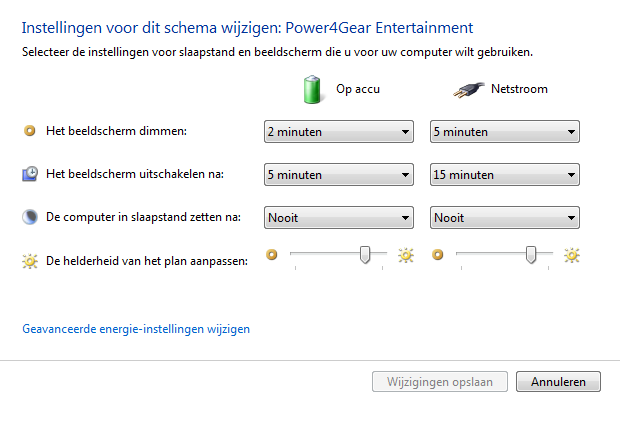Click the dim display icon
This screenshot has height=422, width=620.
coord(29,131)
